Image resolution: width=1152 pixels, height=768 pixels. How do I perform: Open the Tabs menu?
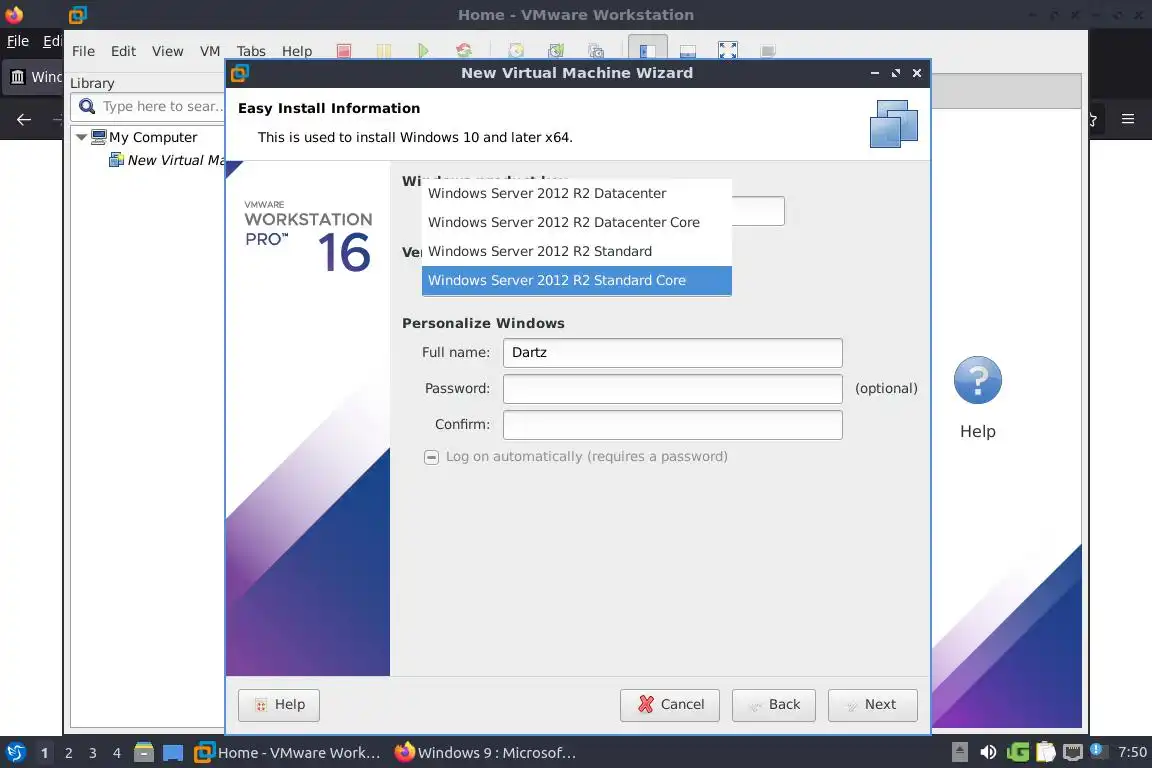[x=251, y=51]
